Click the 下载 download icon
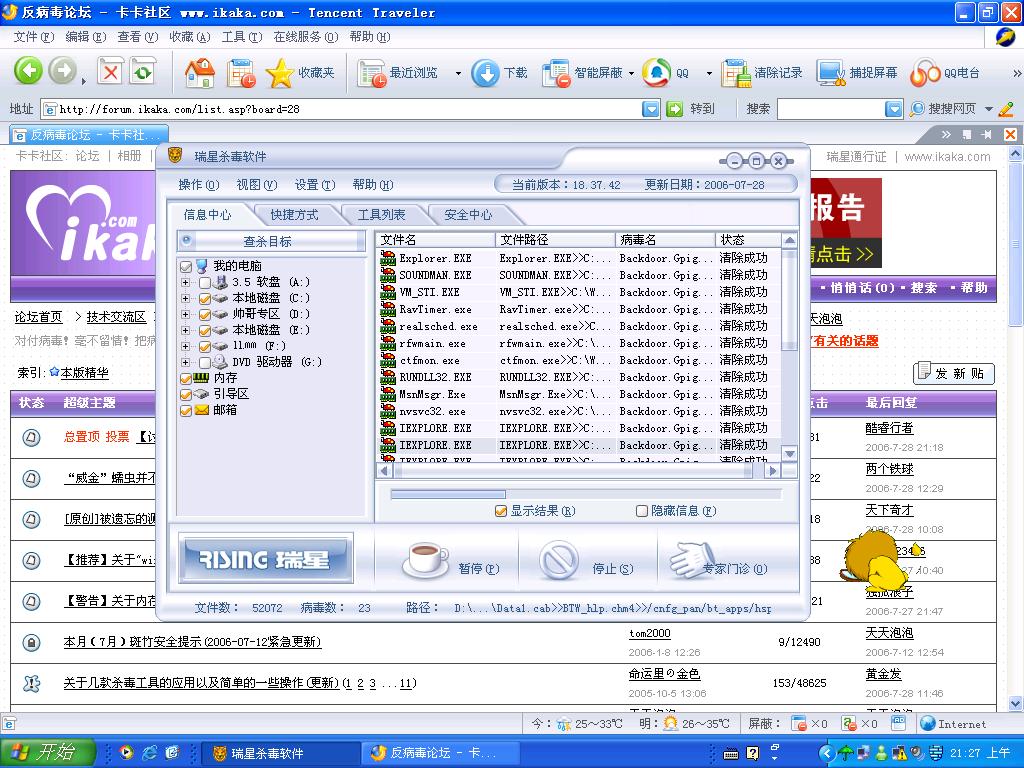 click(x=485, y=72)
